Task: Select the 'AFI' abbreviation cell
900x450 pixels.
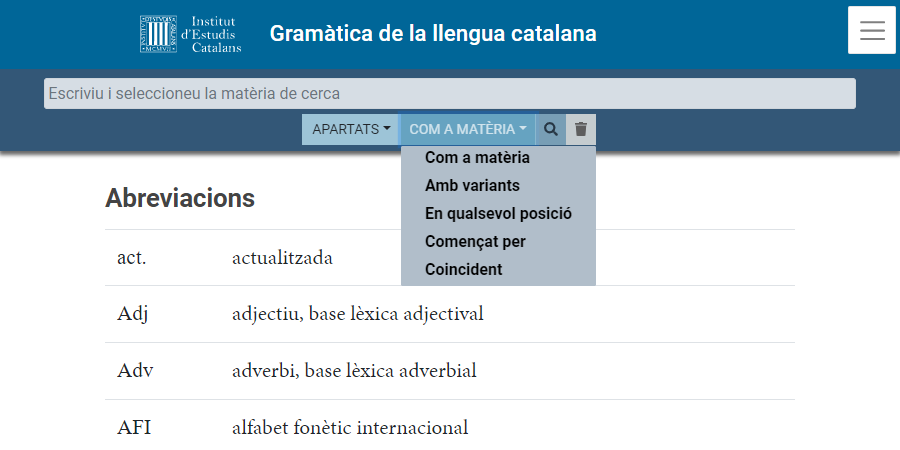Action: tap(134, 428)
